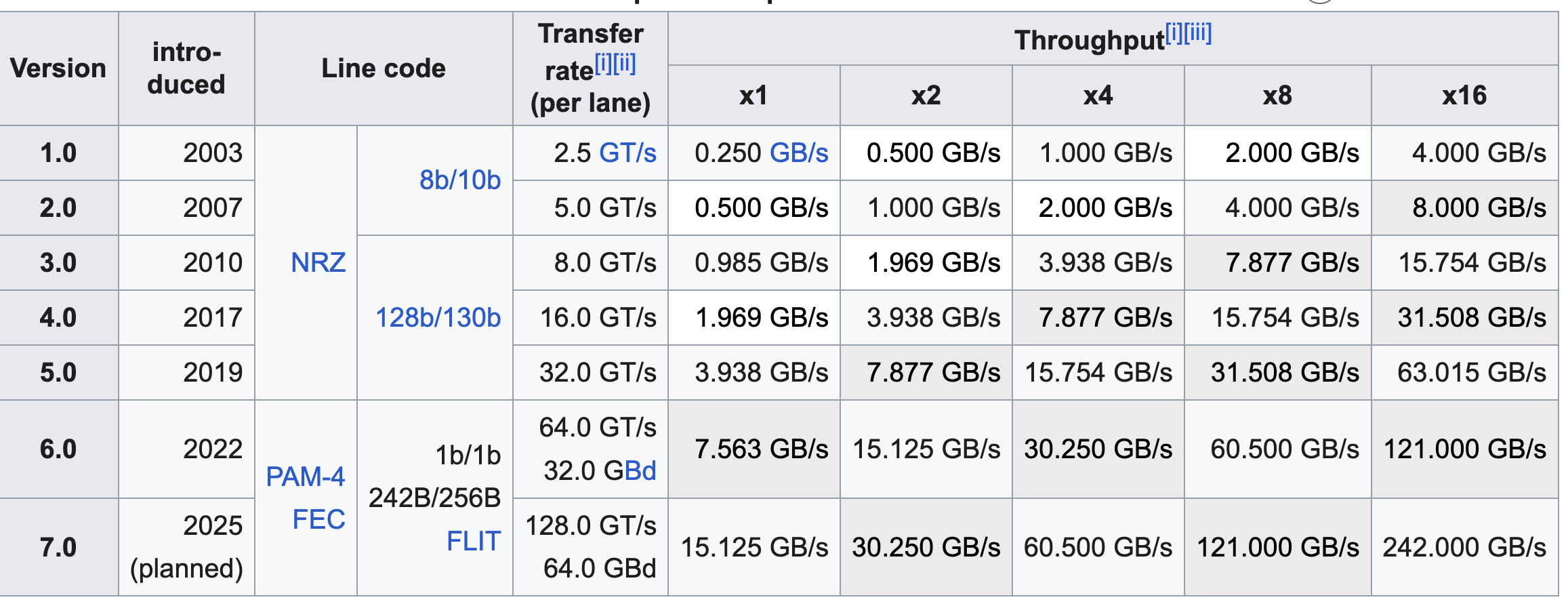Open the GB/s link beside 0.250

click(x=799, y=153)
